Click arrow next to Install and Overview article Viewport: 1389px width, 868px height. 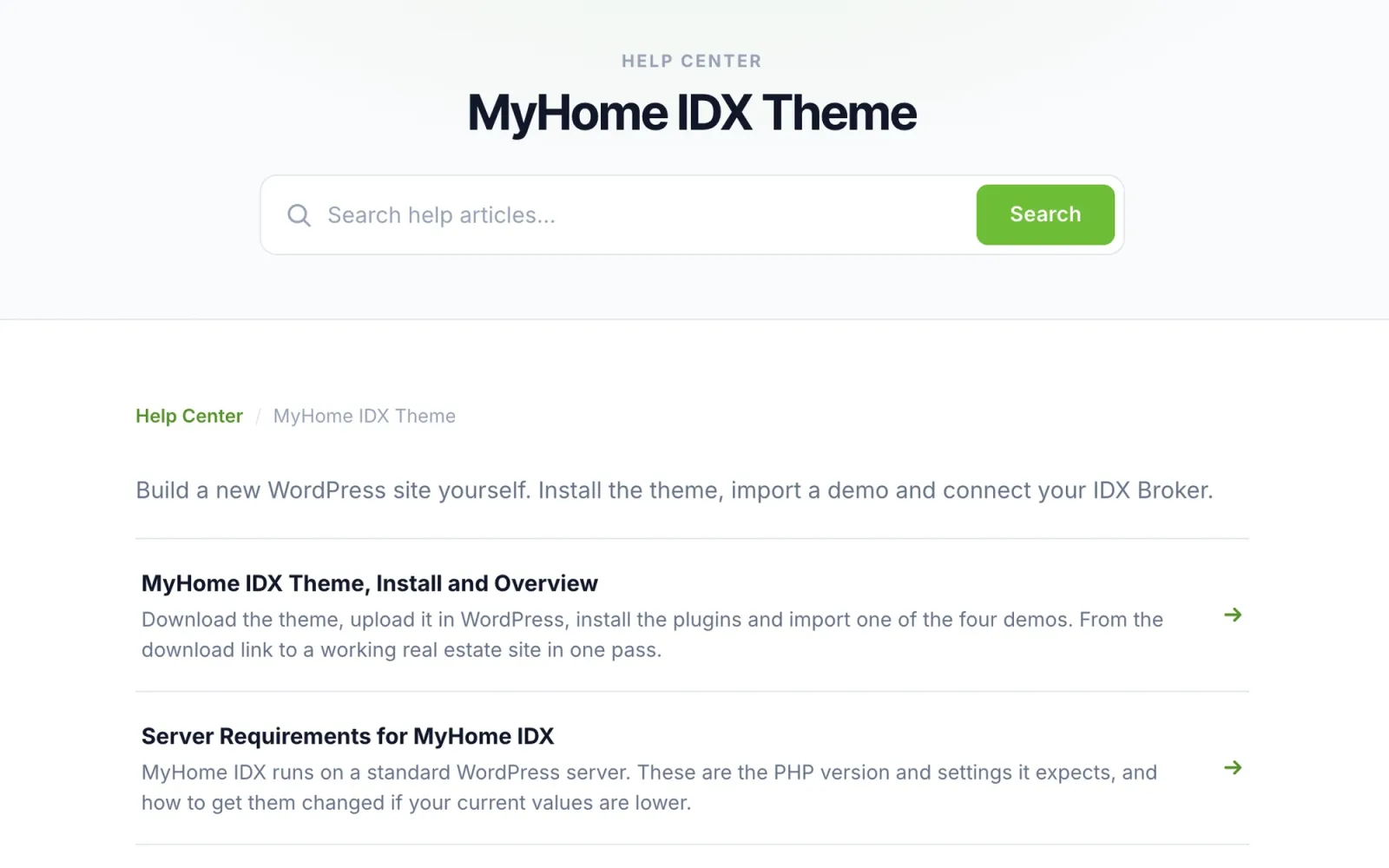click(1233, 615)
